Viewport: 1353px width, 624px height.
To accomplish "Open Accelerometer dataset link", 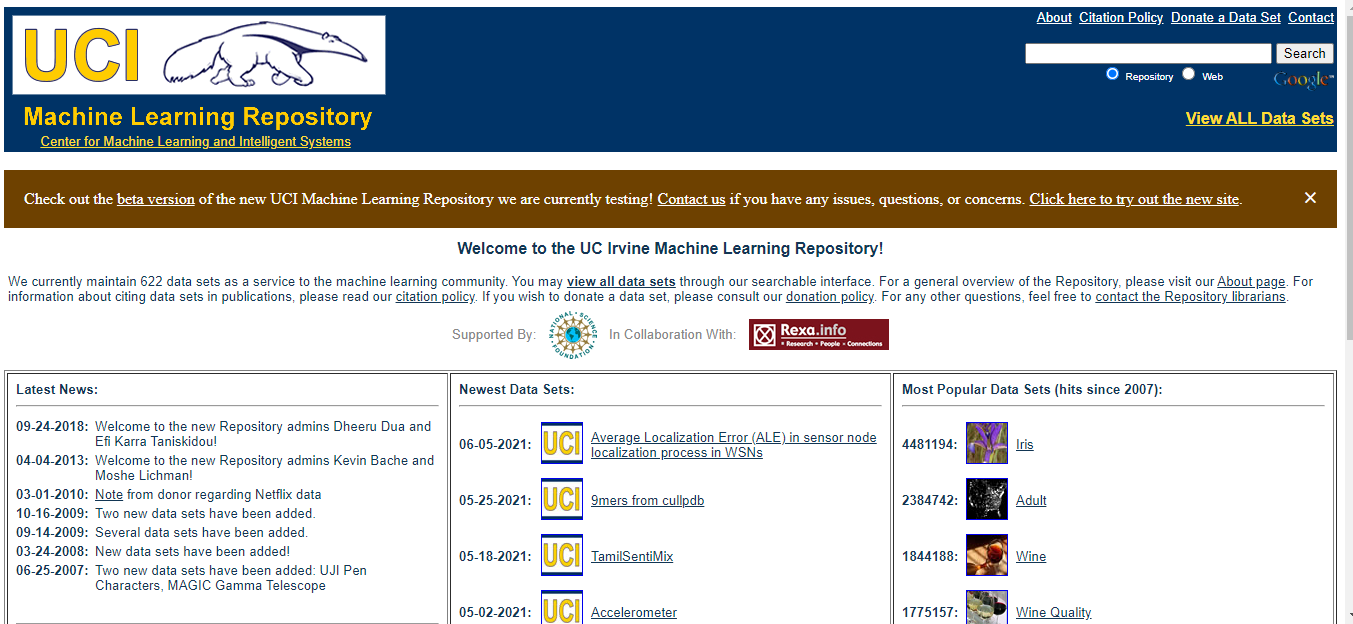I will [x=634, y=612].
